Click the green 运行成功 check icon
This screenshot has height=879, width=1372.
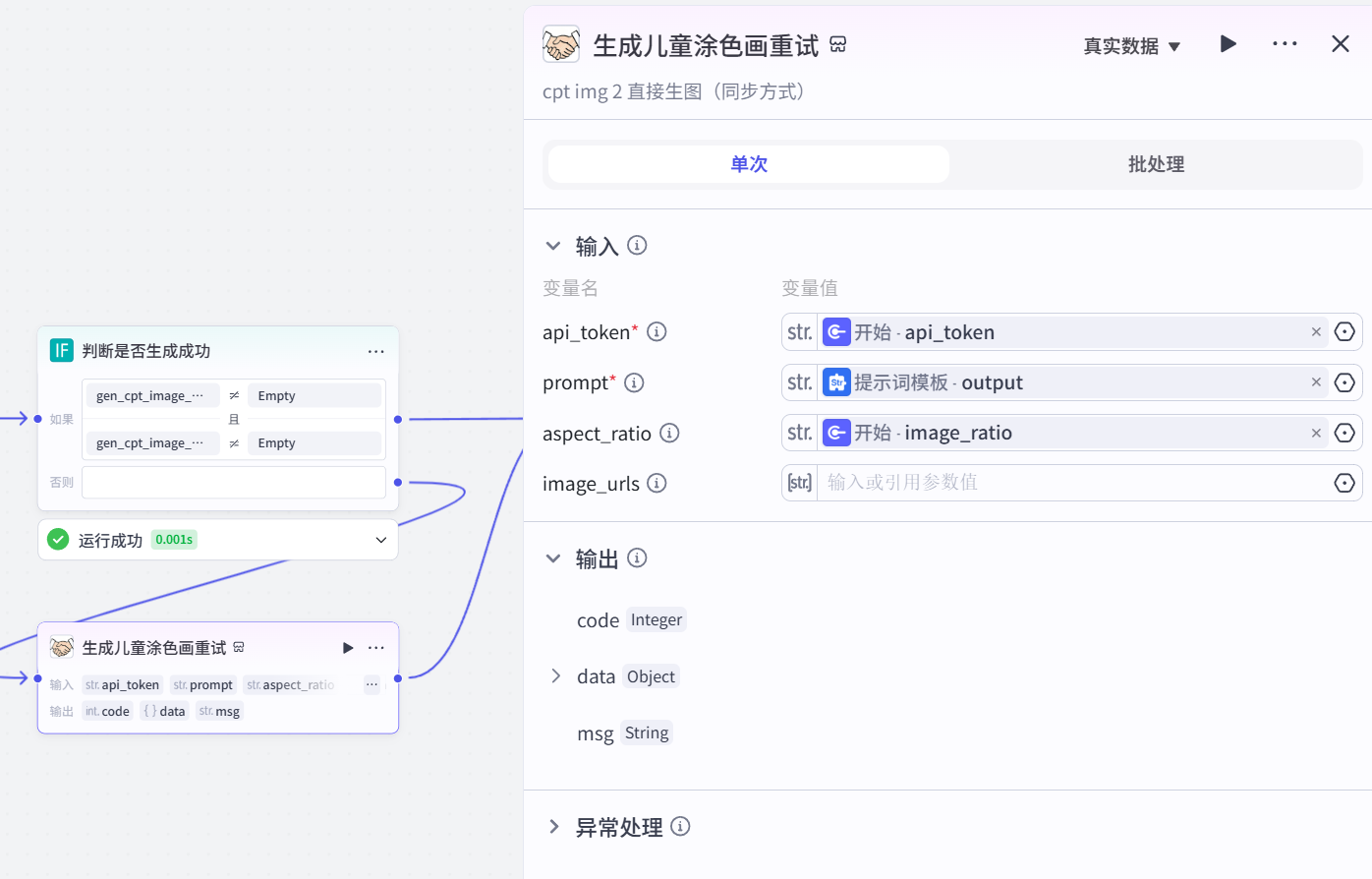click(x=58, y=539)
